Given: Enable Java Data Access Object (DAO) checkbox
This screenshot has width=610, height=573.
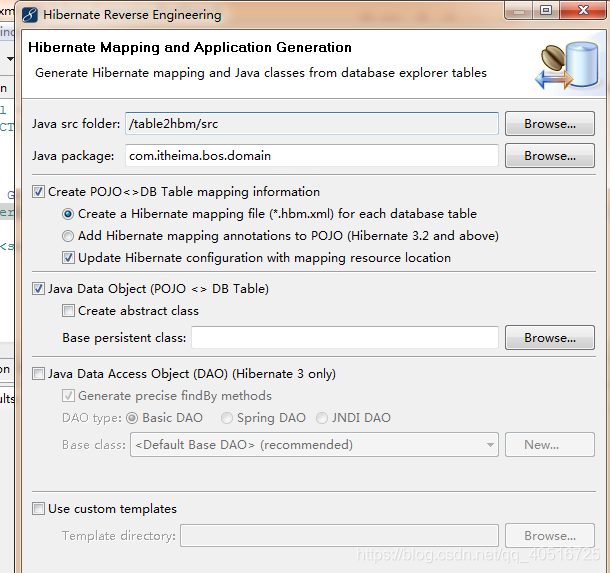Looking at the screenshot, I should (x=38, y=374).
